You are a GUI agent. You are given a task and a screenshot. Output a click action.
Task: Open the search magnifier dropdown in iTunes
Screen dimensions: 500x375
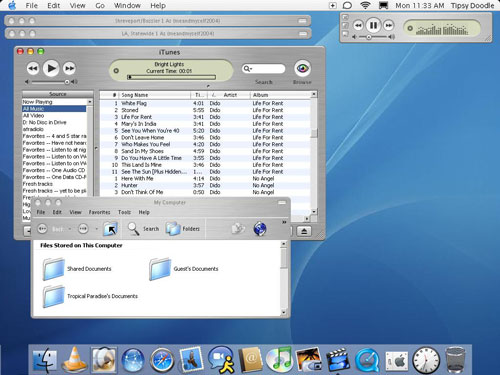point(248,69)
